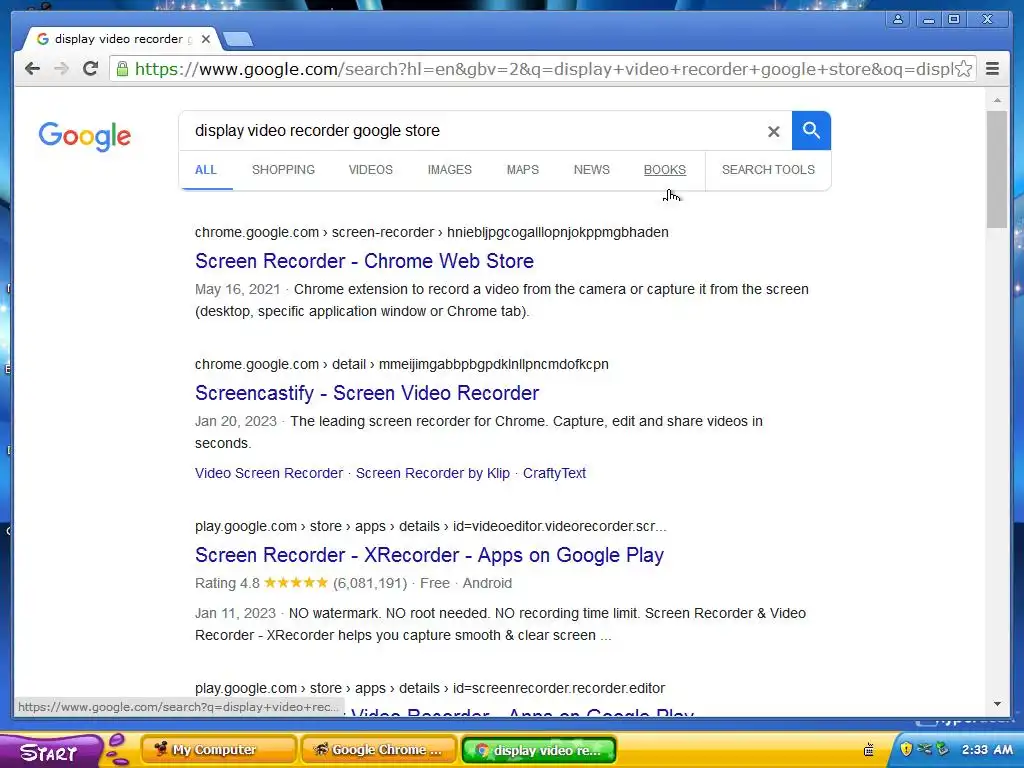Open Screencastify - Screen Video Recorder result
Viewport: 1024px width, 768px height.
tap(367, 393)
